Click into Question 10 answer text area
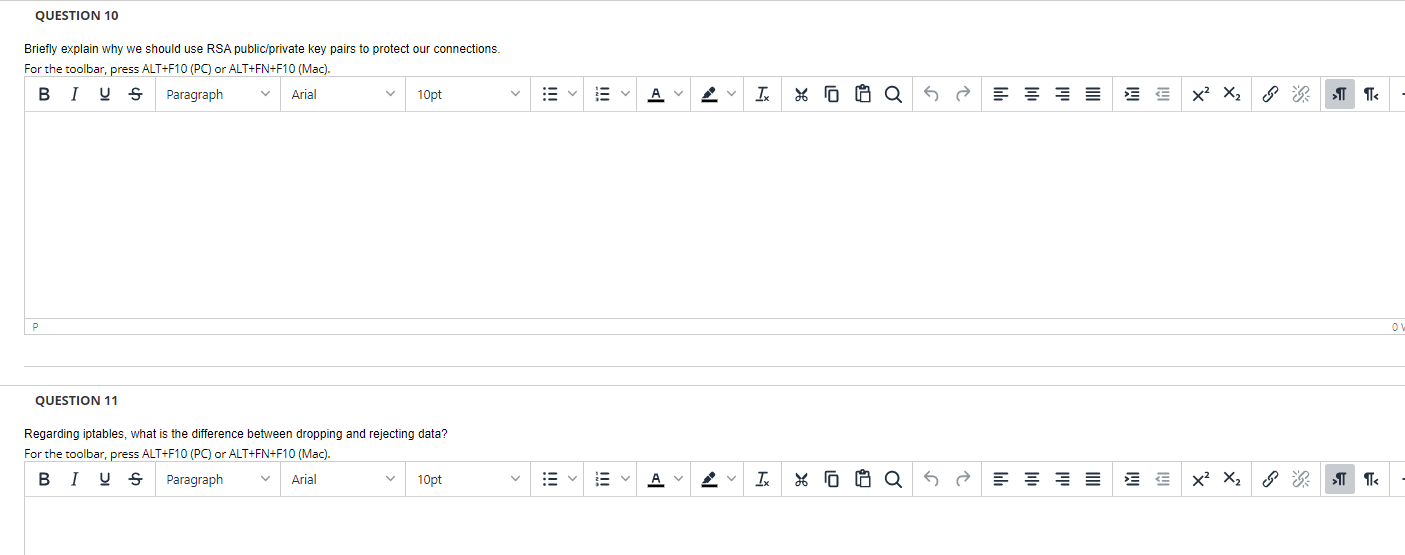Viewport: 1405px width, 555px height. click(714, 215)
